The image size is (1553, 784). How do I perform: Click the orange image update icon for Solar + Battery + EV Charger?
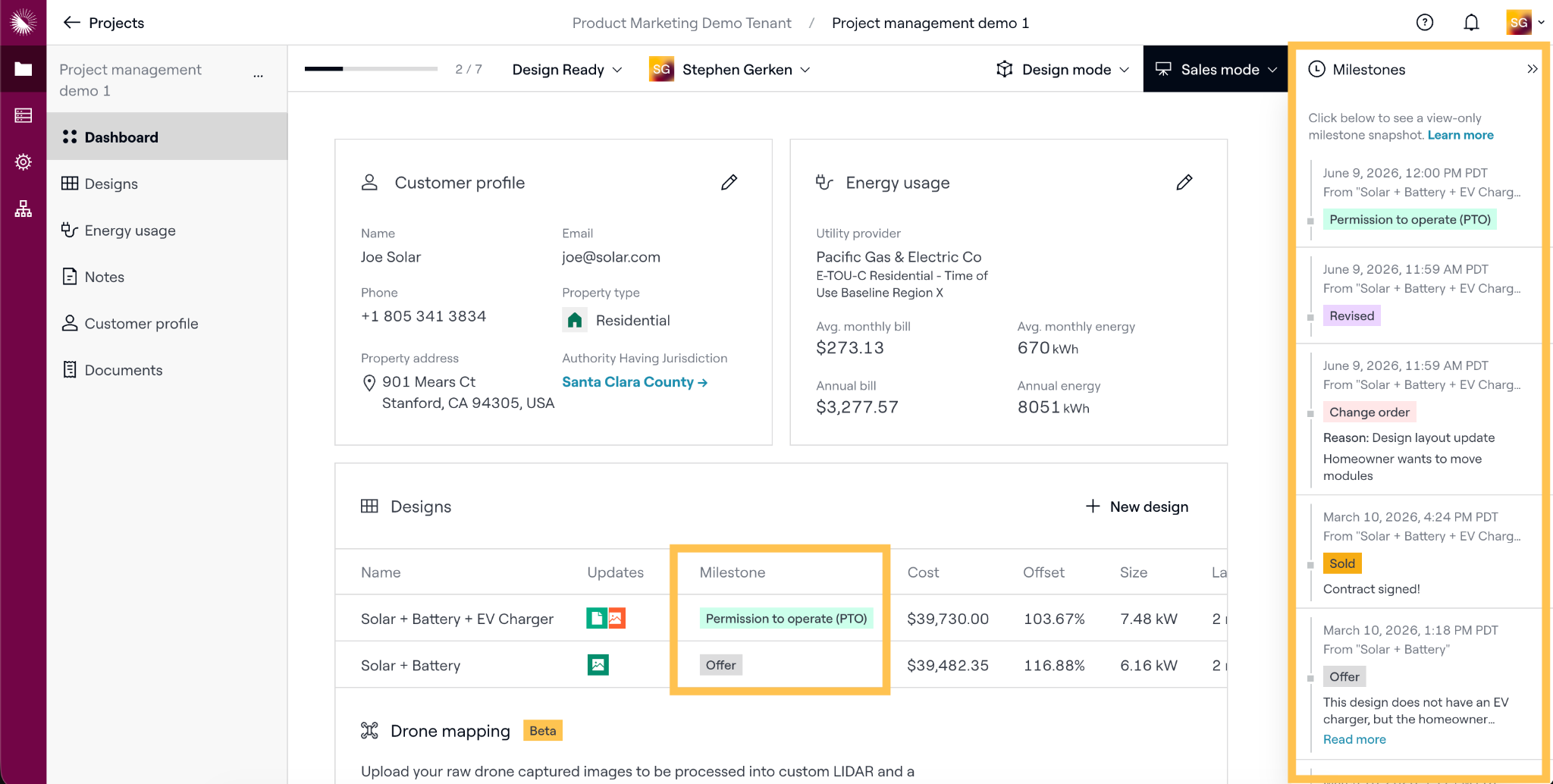[616, 619]
